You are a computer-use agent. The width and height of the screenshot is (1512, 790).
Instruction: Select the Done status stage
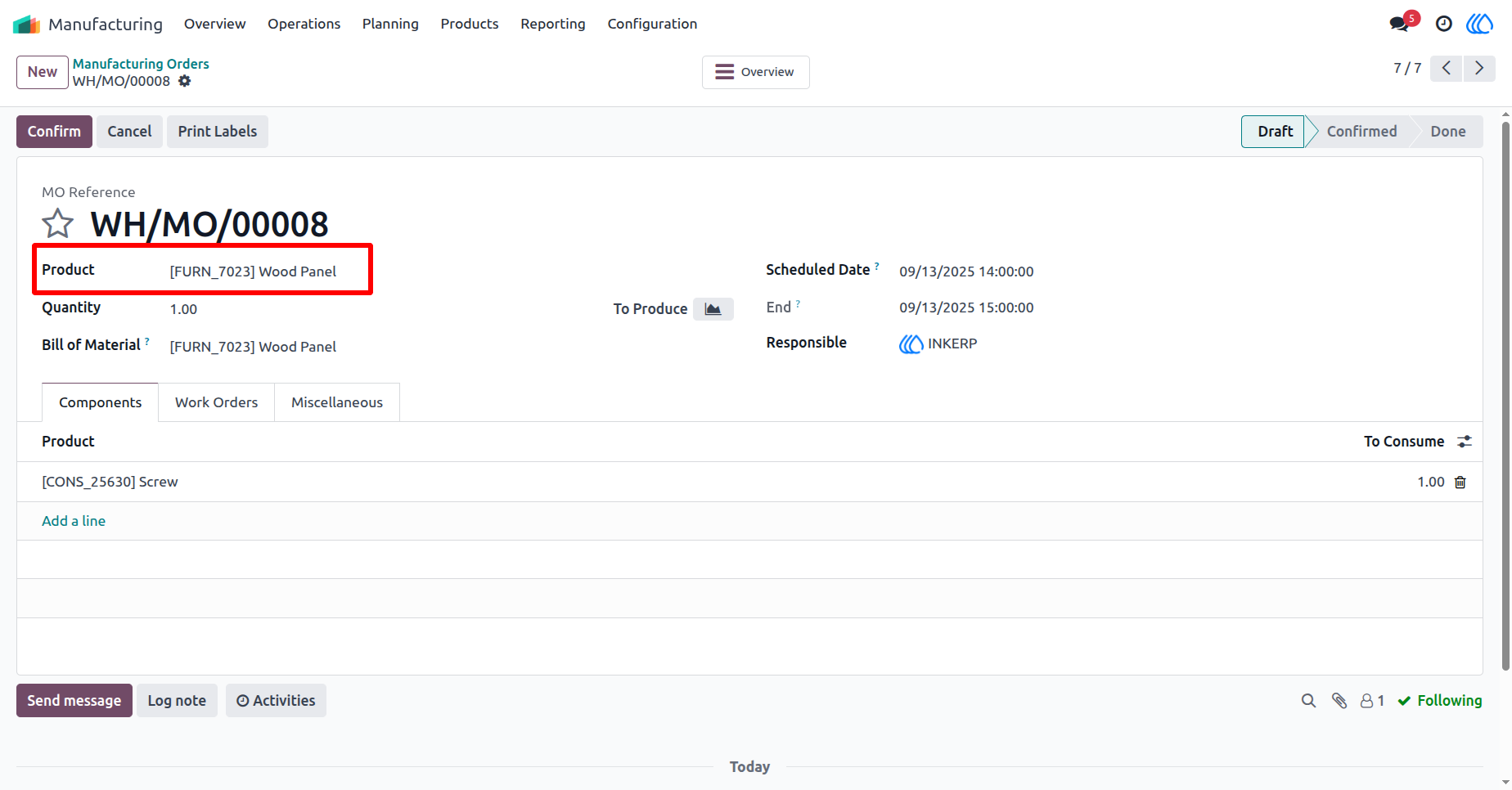[x=1447, y=132]
